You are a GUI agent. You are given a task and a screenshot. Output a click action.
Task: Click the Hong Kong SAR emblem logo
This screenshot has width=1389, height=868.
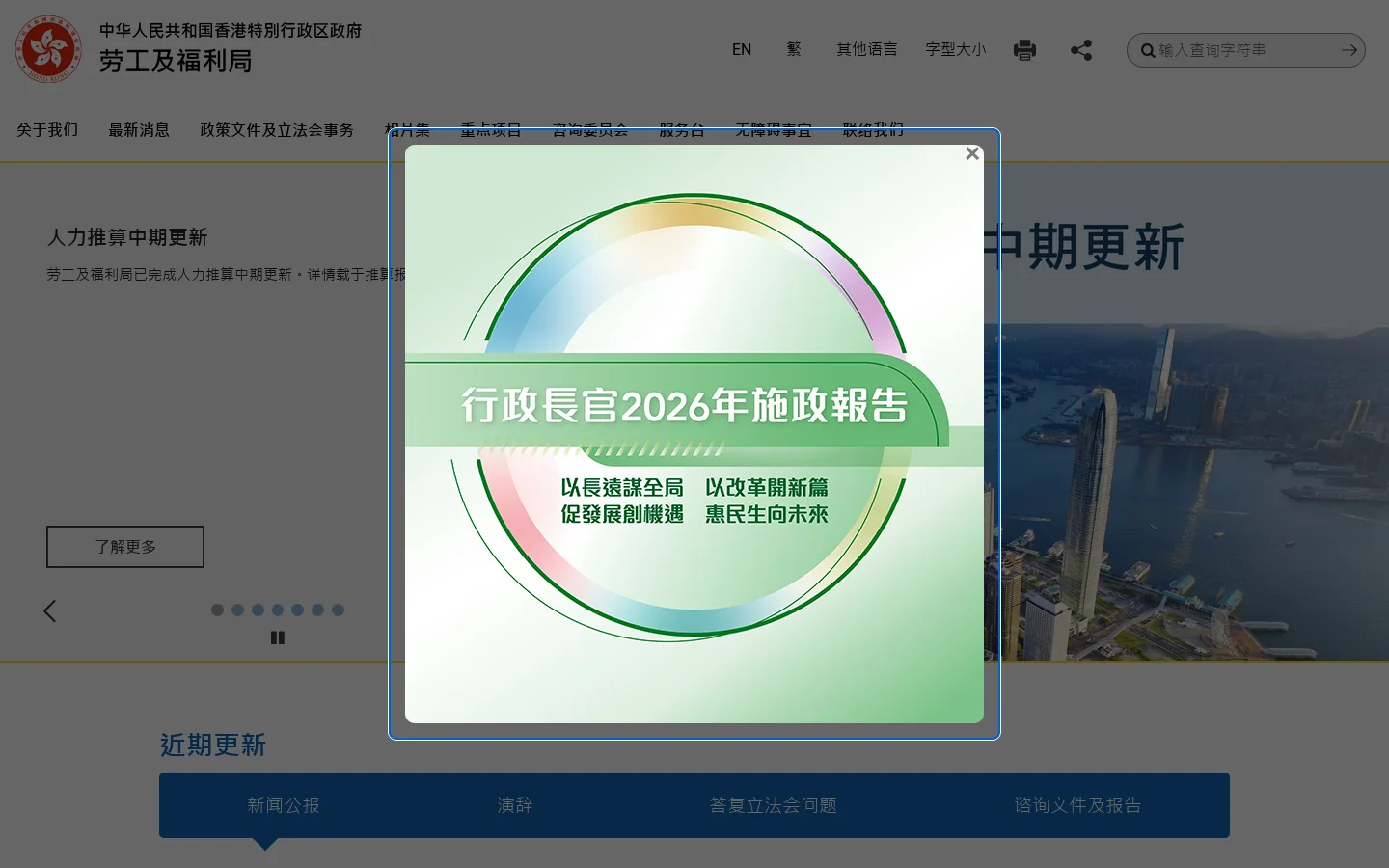click(x=48, y=49)
